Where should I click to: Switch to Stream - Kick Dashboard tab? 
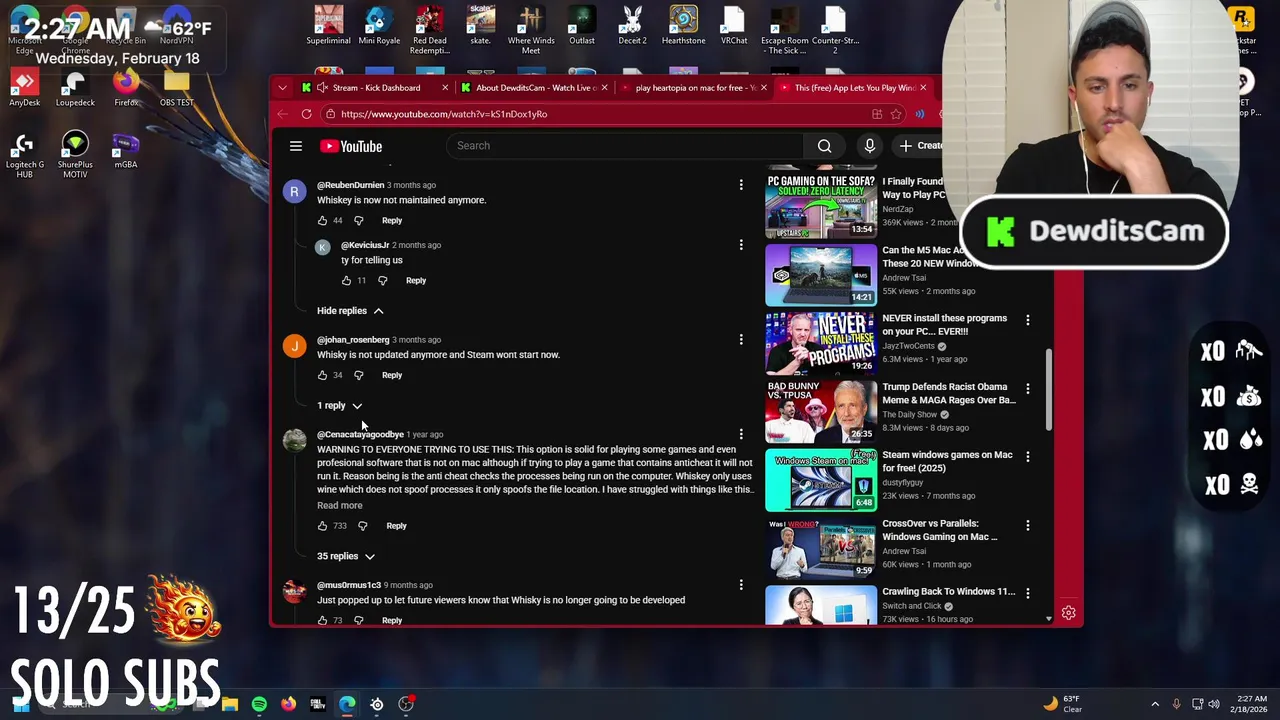pos(376,88)
